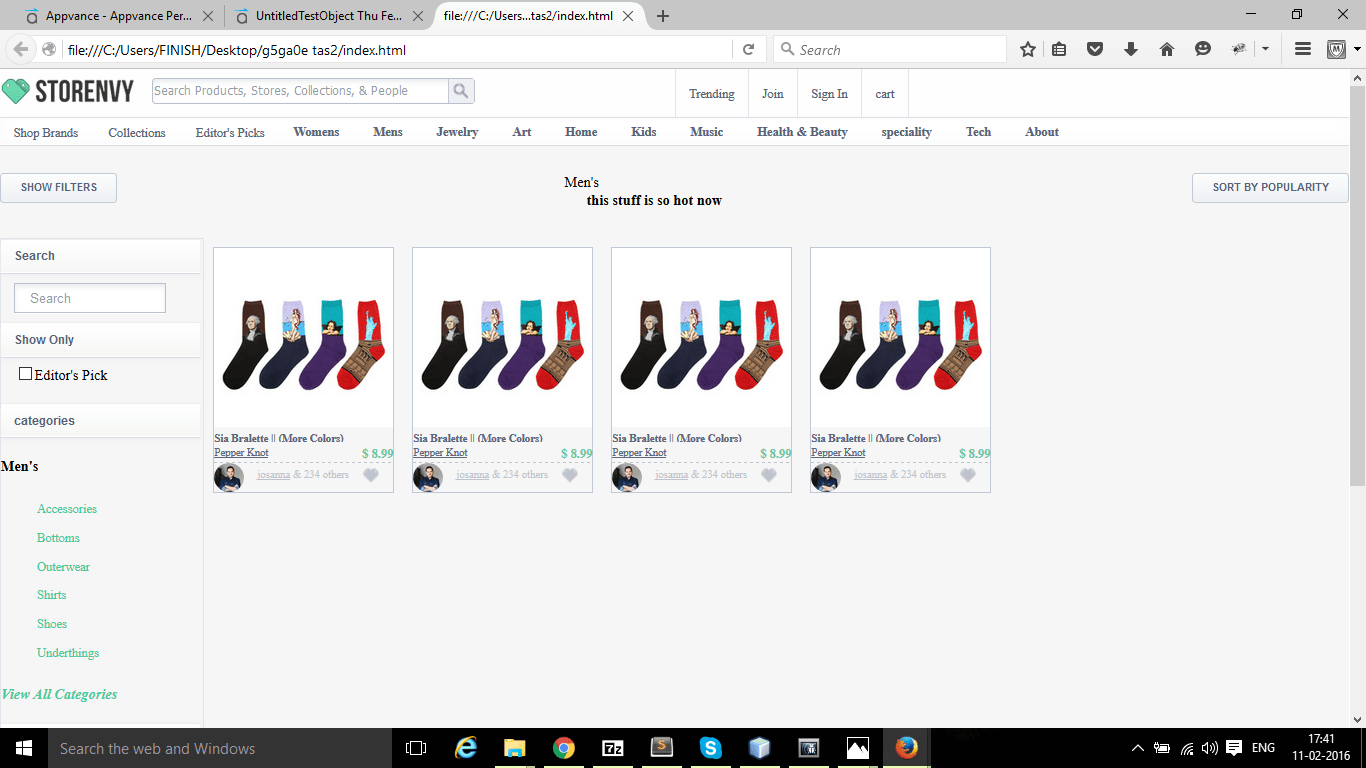The image size is (1366, 768).
Task: Open the Firefox hamburger menu
Action: 1303,49
